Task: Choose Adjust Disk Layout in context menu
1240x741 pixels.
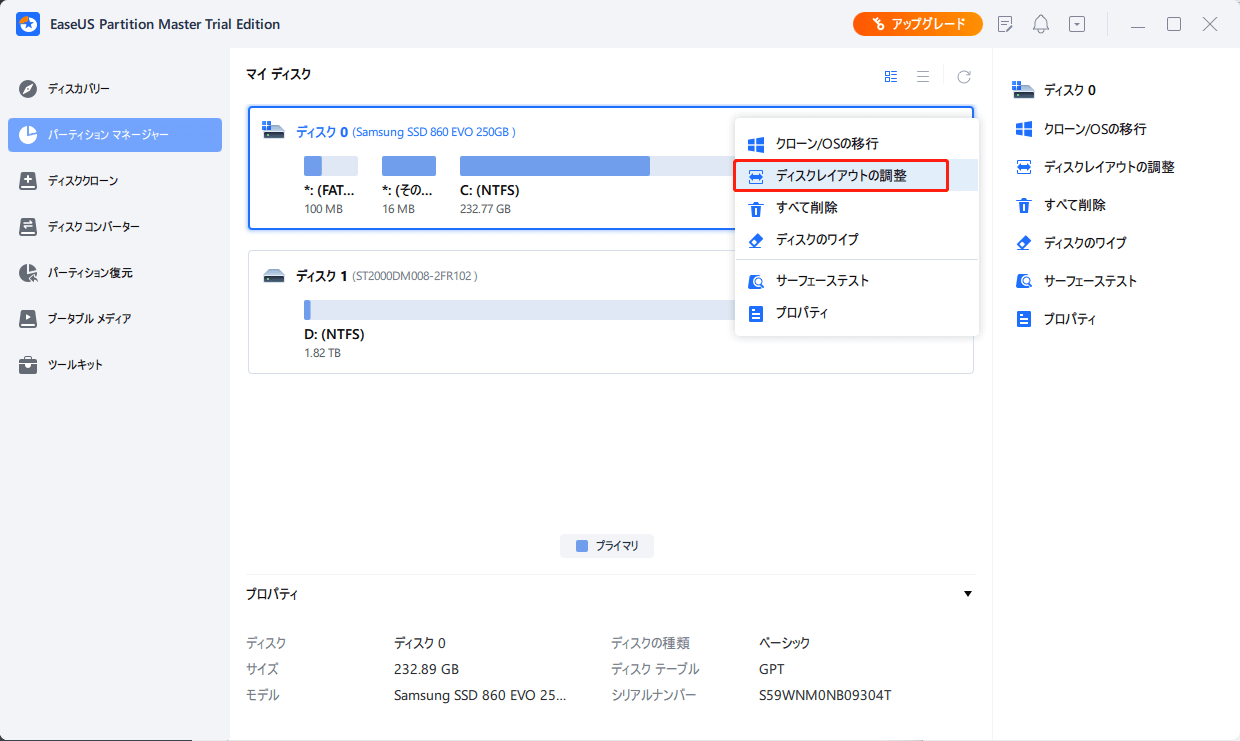Action: click(840, 176)
